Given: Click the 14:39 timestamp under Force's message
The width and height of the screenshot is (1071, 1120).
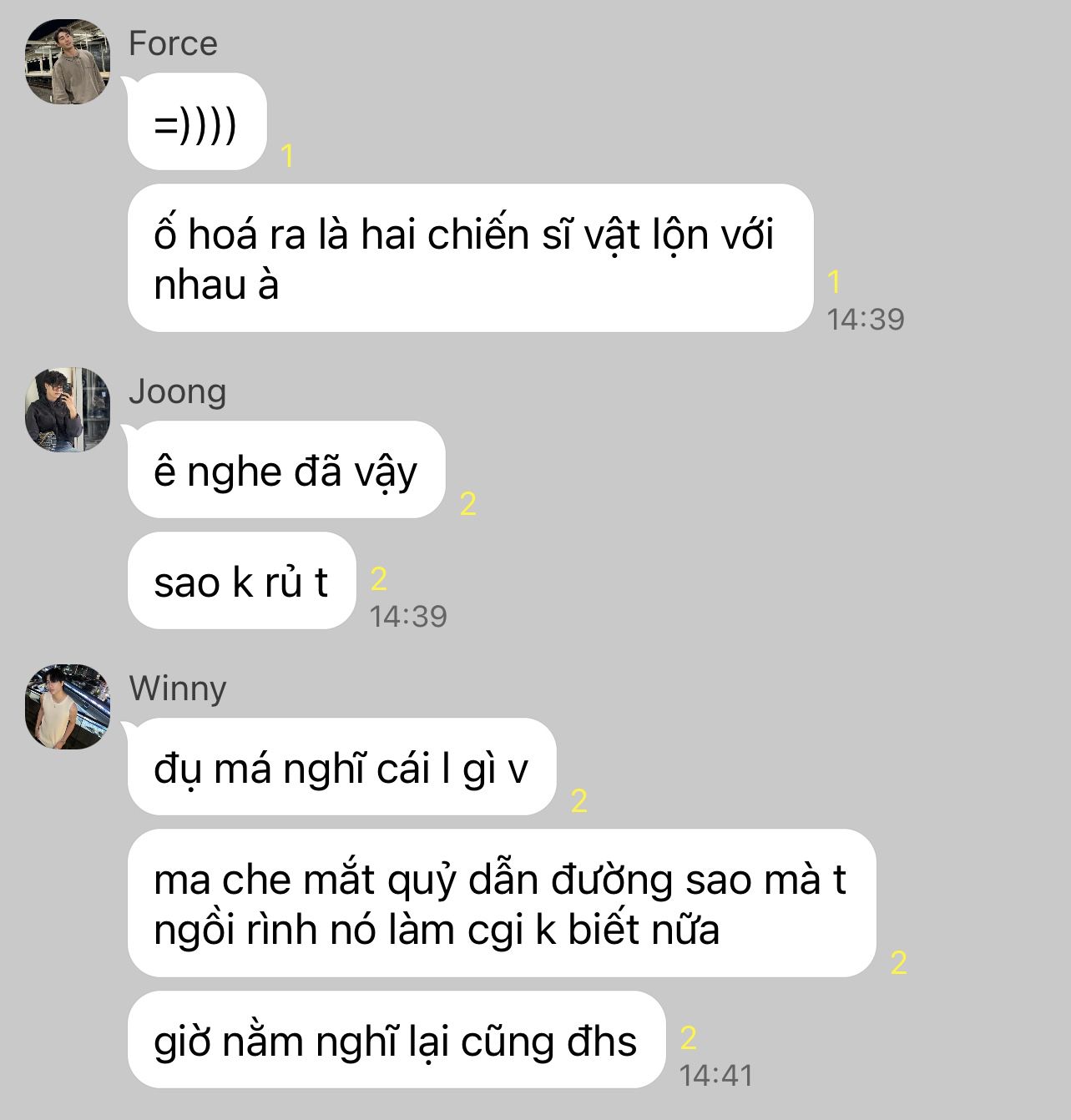Looking at the screenshot, I should (866, 319).
